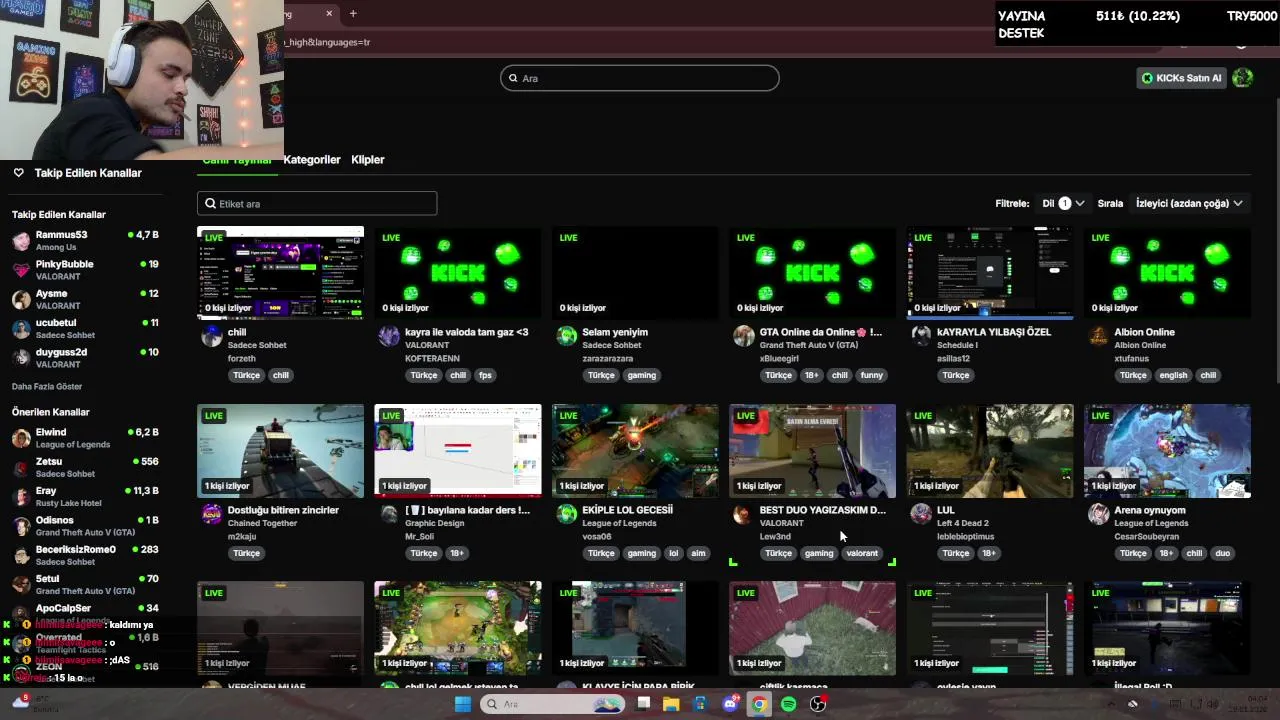The width and height of the screenshot is (1280, 720).
Task: Open Setul avatar in recommended channels
Action: click(21, 585)
